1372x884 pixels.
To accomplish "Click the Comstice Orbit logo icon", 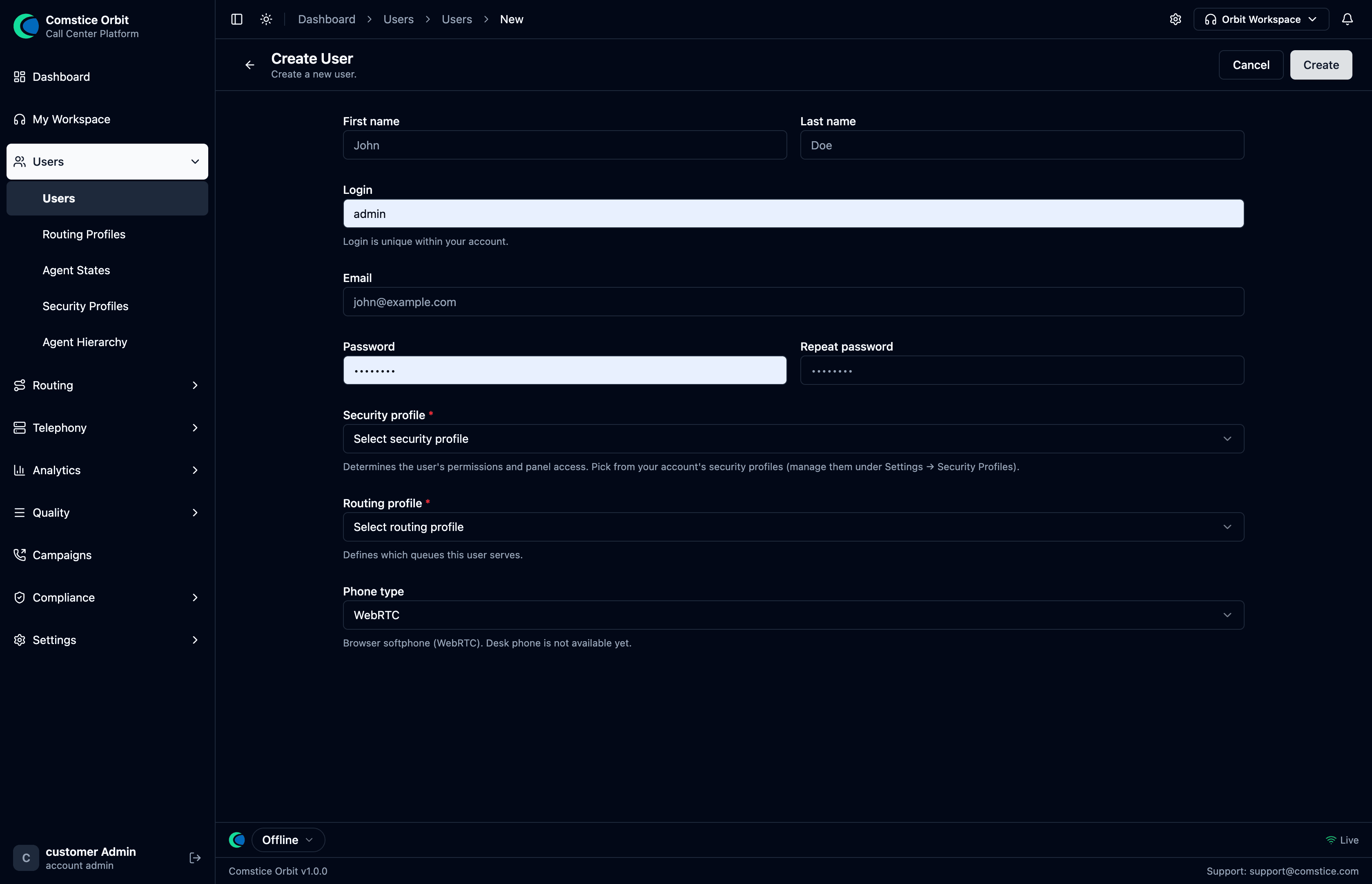I will click(x=26, y=26).
